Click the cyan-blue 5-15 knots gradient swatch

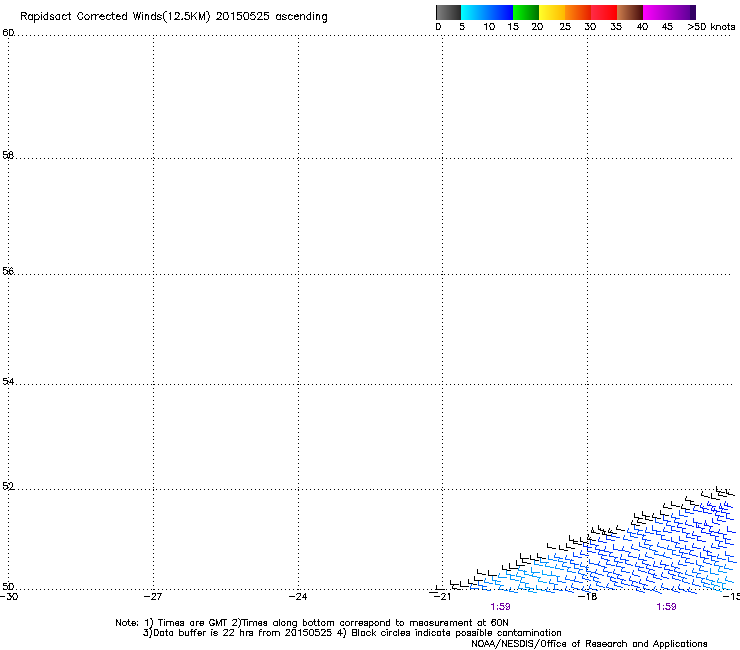click(x=487, y=12)
